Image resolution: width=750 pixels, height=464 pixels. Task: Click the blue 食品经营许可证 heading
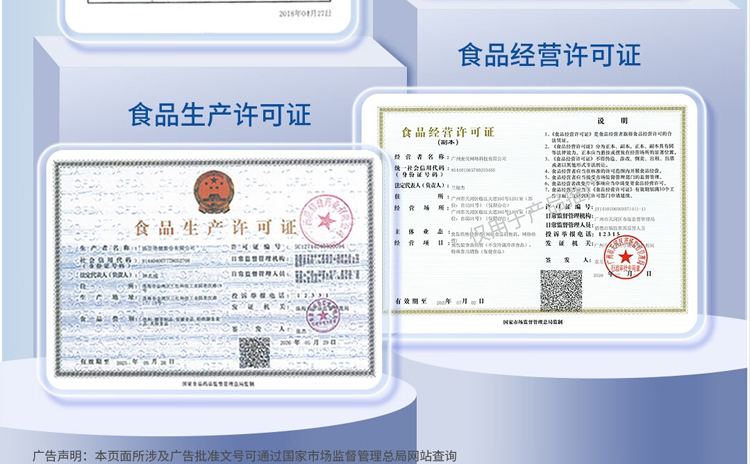(x=549, y=54)
